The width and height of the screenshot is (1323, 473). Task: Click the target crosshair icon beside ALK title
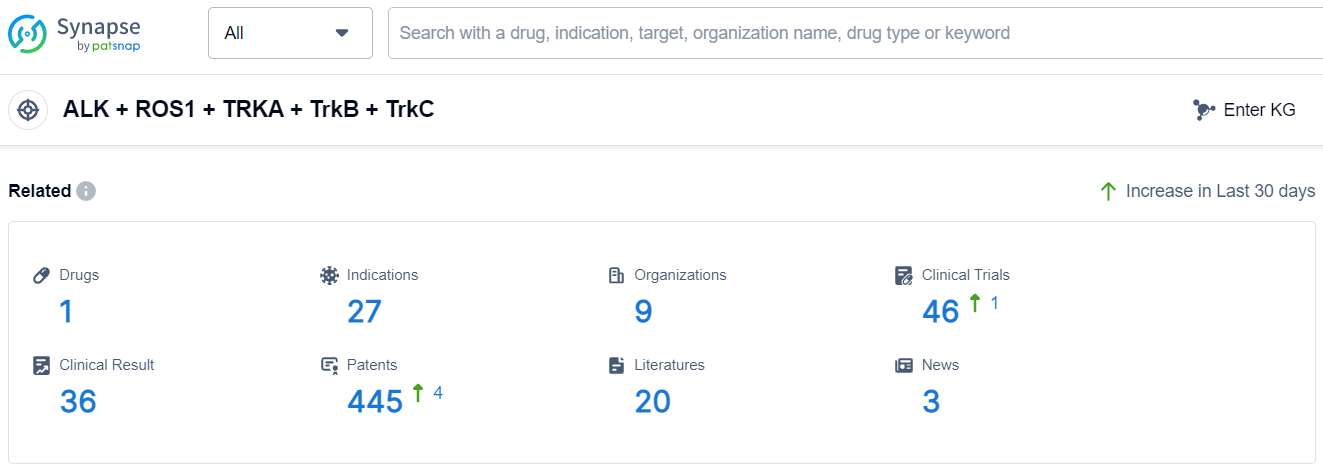[28, 110]
